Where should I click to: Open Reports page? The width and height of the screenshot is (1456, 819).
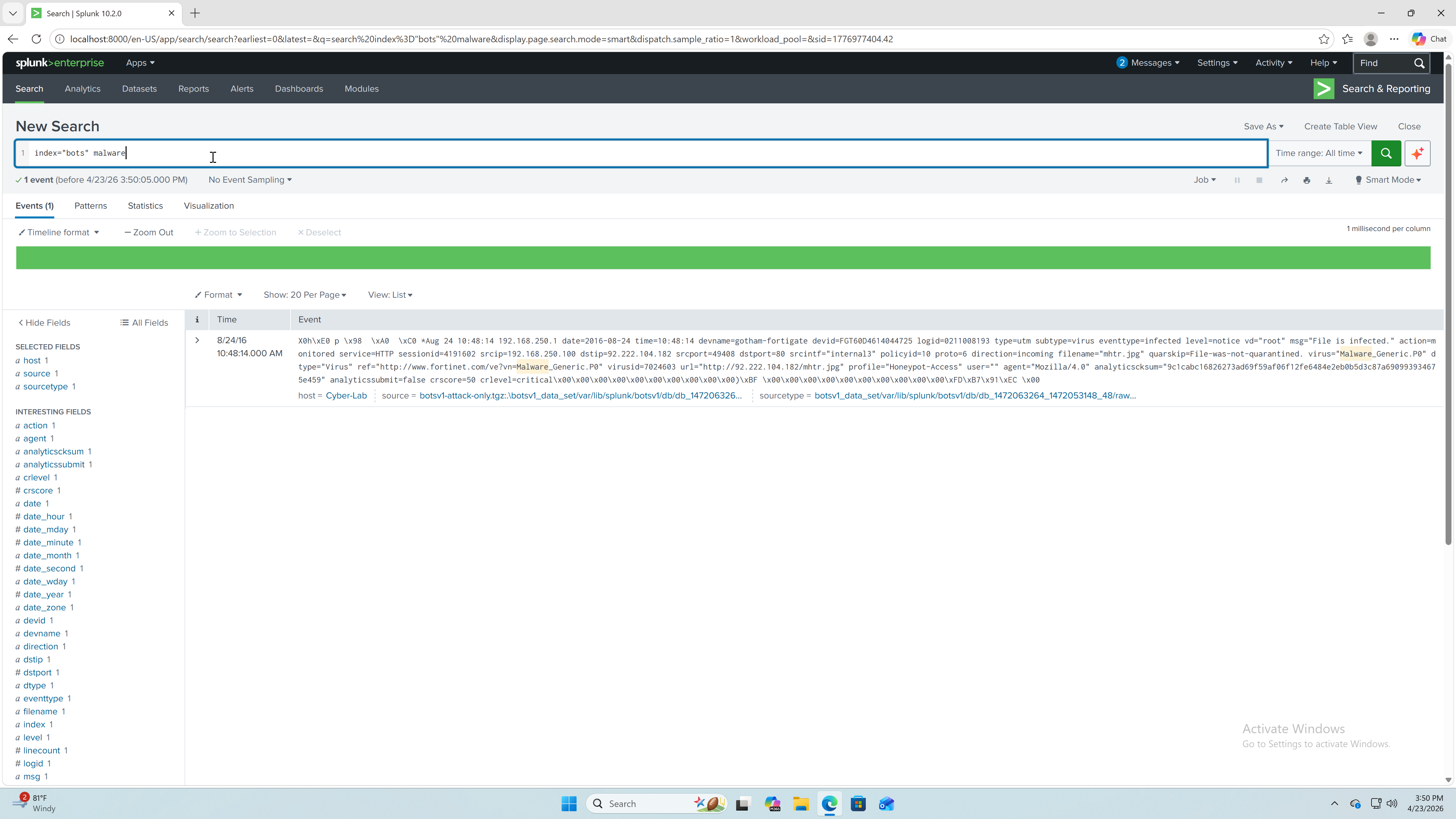tap(193, 89)
